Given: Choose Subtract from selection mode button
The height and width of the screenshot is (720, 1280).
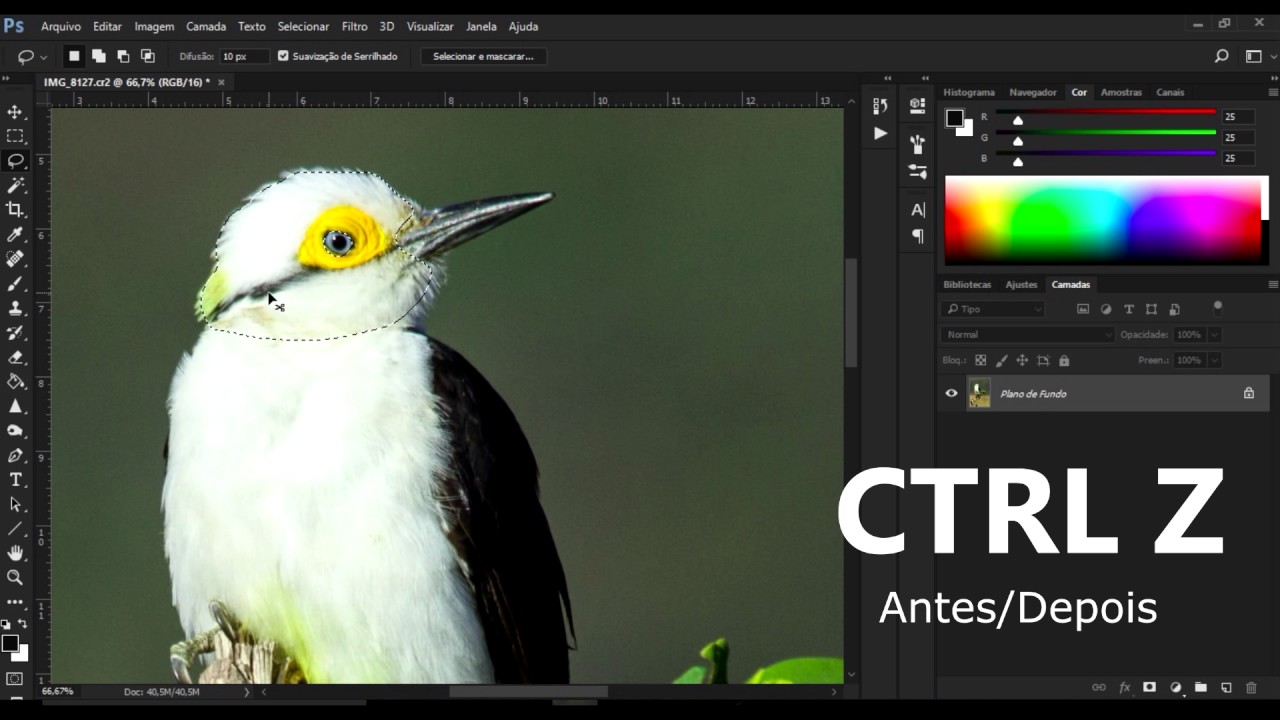Looking at the screenshot, I should click(x=123, y=56).
